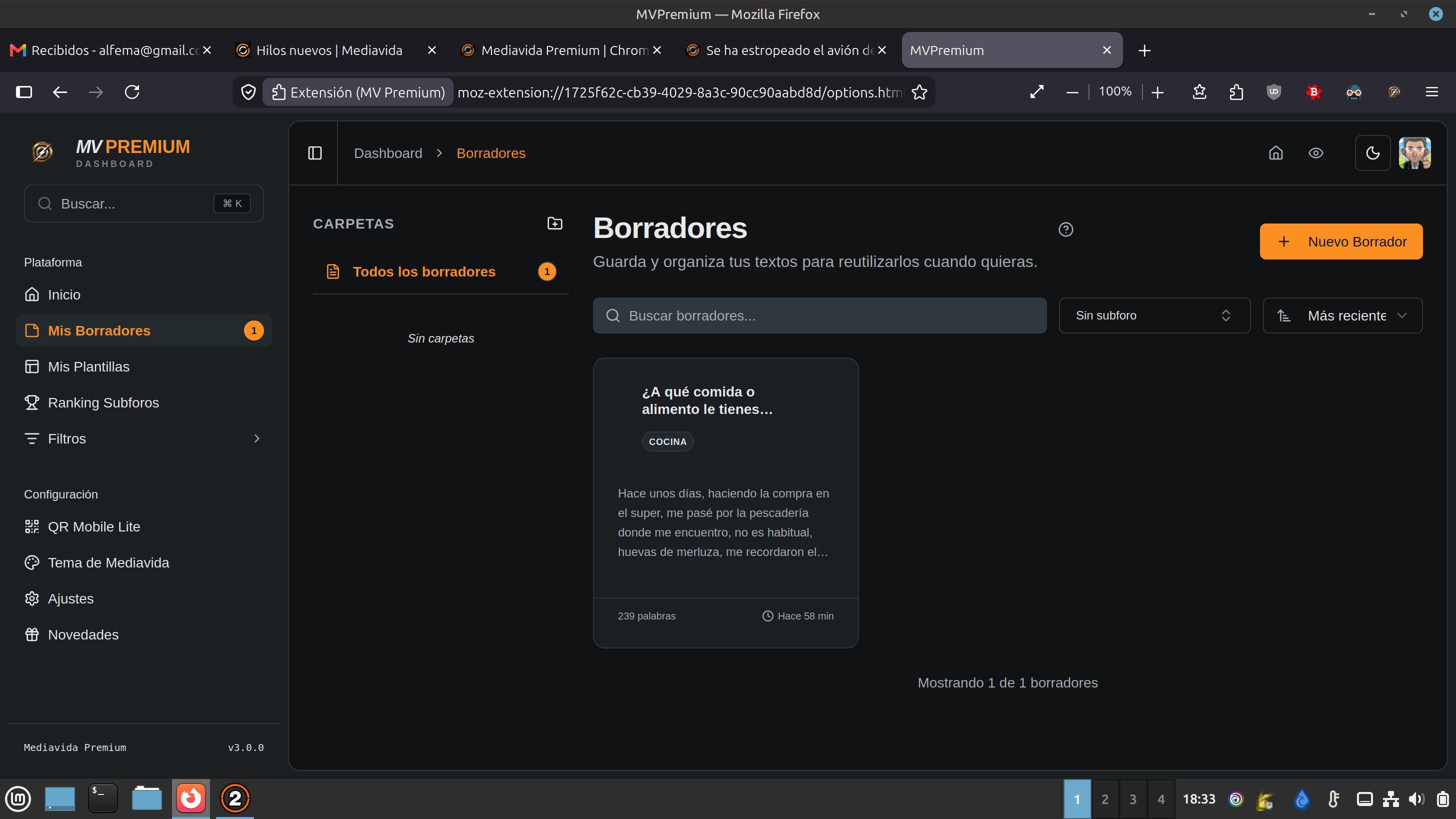Open the Más reciente sort dropdown

click(x=1342, y=315)
